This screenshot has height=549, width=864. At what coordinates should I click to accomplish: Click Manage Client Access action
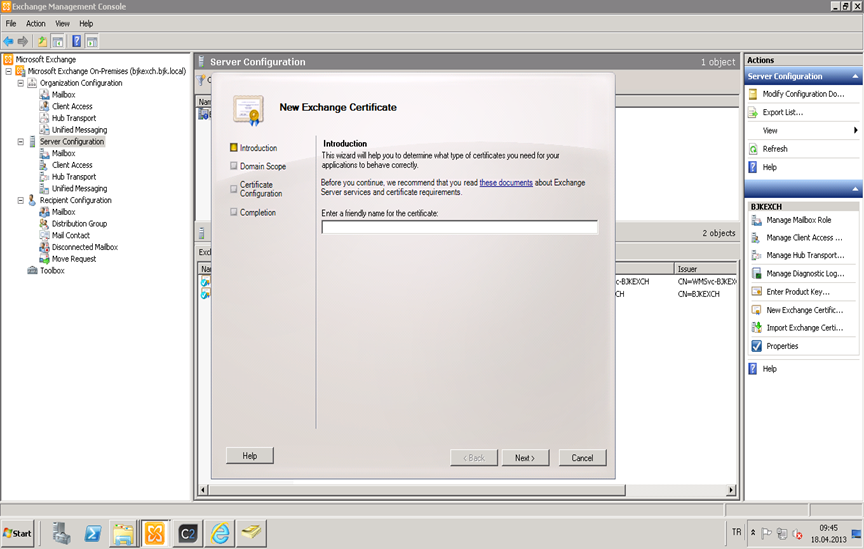click(x=804, y=238)
